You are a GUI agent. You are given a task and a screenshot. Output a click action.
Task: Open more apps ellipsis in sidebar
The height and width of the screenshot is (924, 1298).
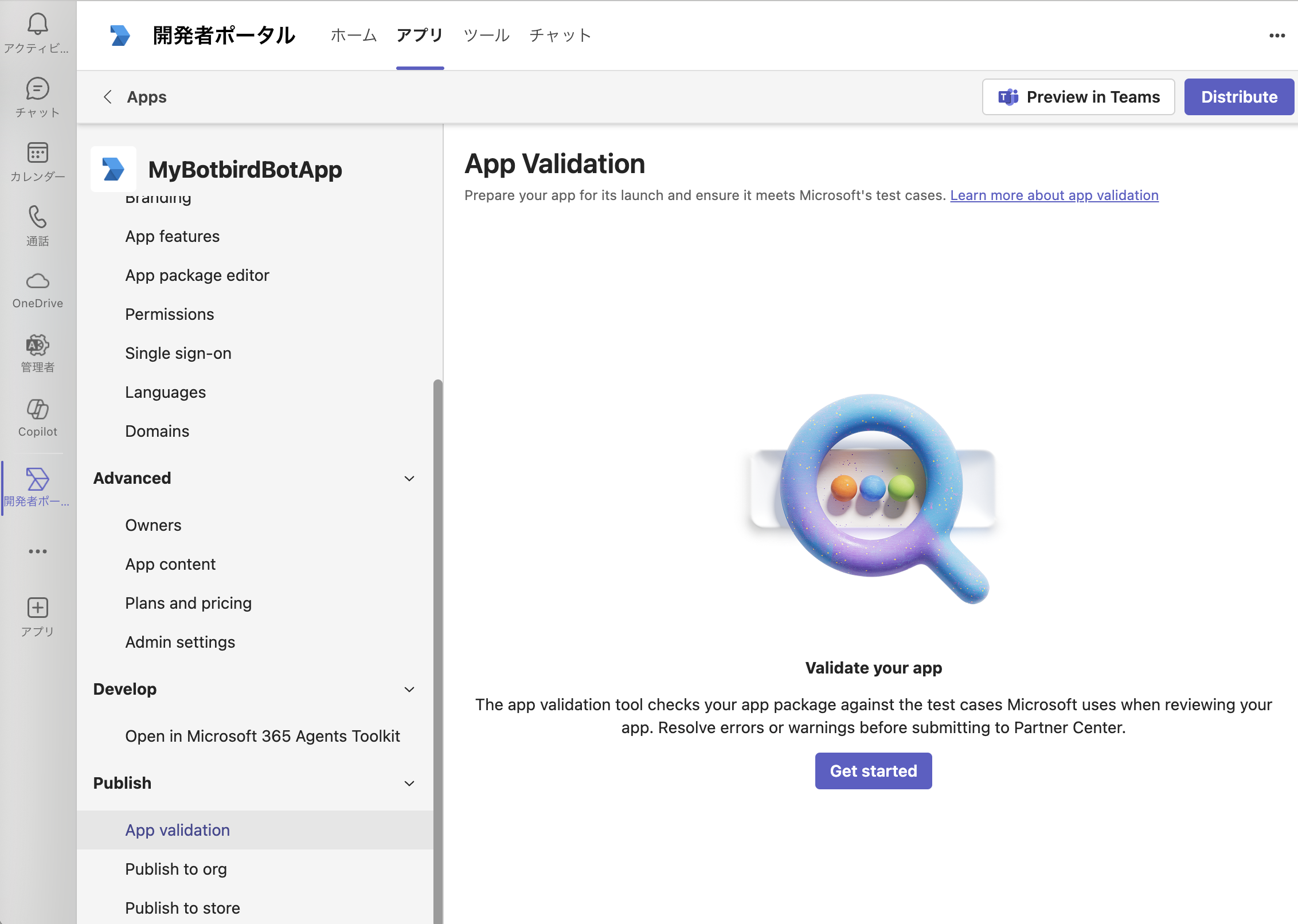pyautogui.click(x=37, y=551)
